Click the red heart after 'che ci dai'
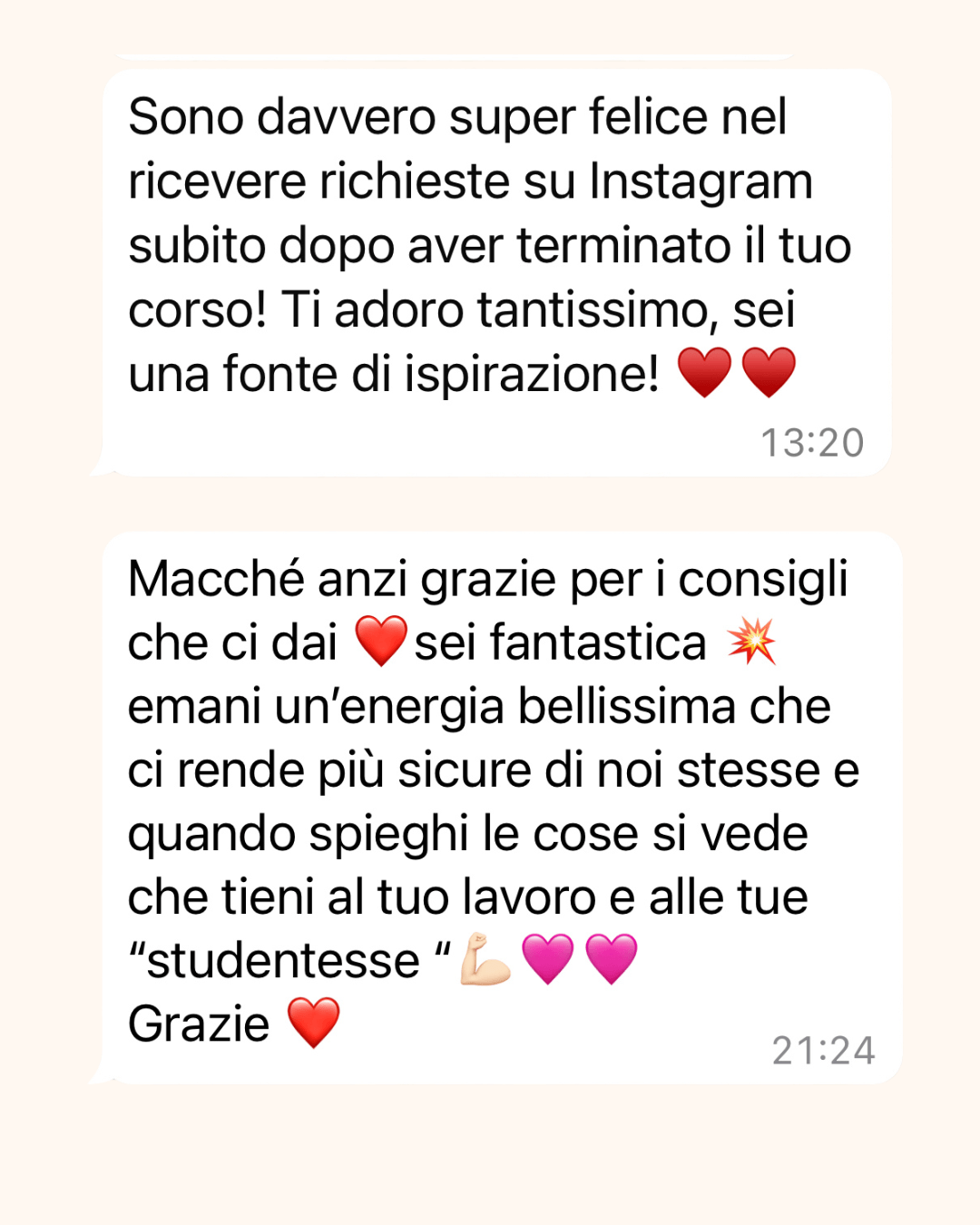Image resolution: width=980 pixels, height=1225 pixels. (x=381, y=641)
